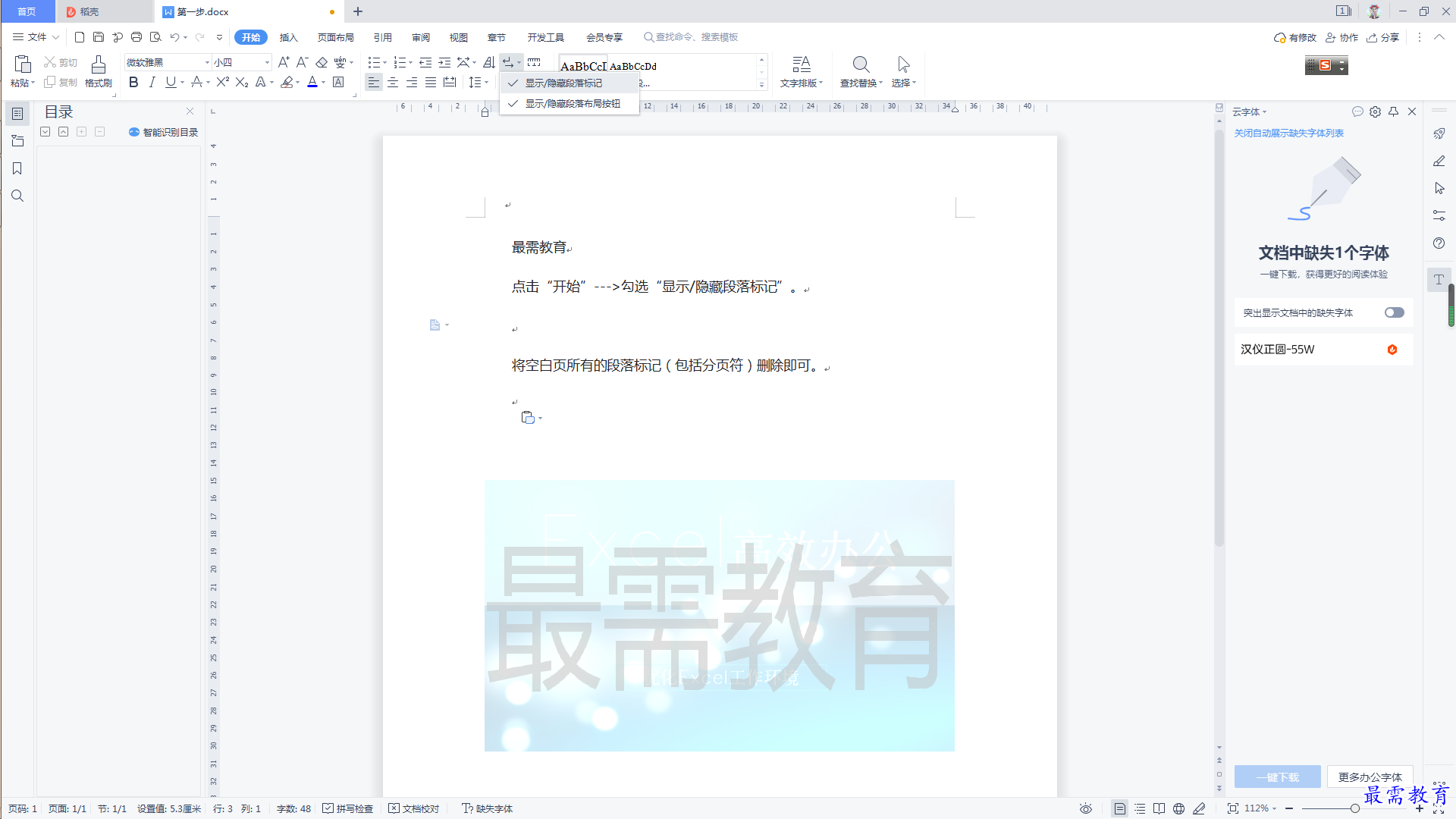Expand the font color dropdown arrow

pos(324,82)
